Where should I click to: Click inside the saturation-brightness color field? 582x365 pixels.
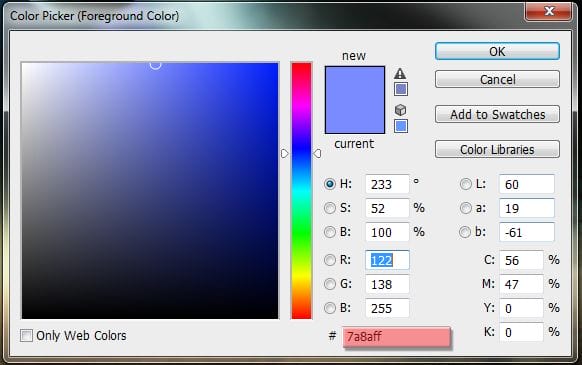[150, 190]
